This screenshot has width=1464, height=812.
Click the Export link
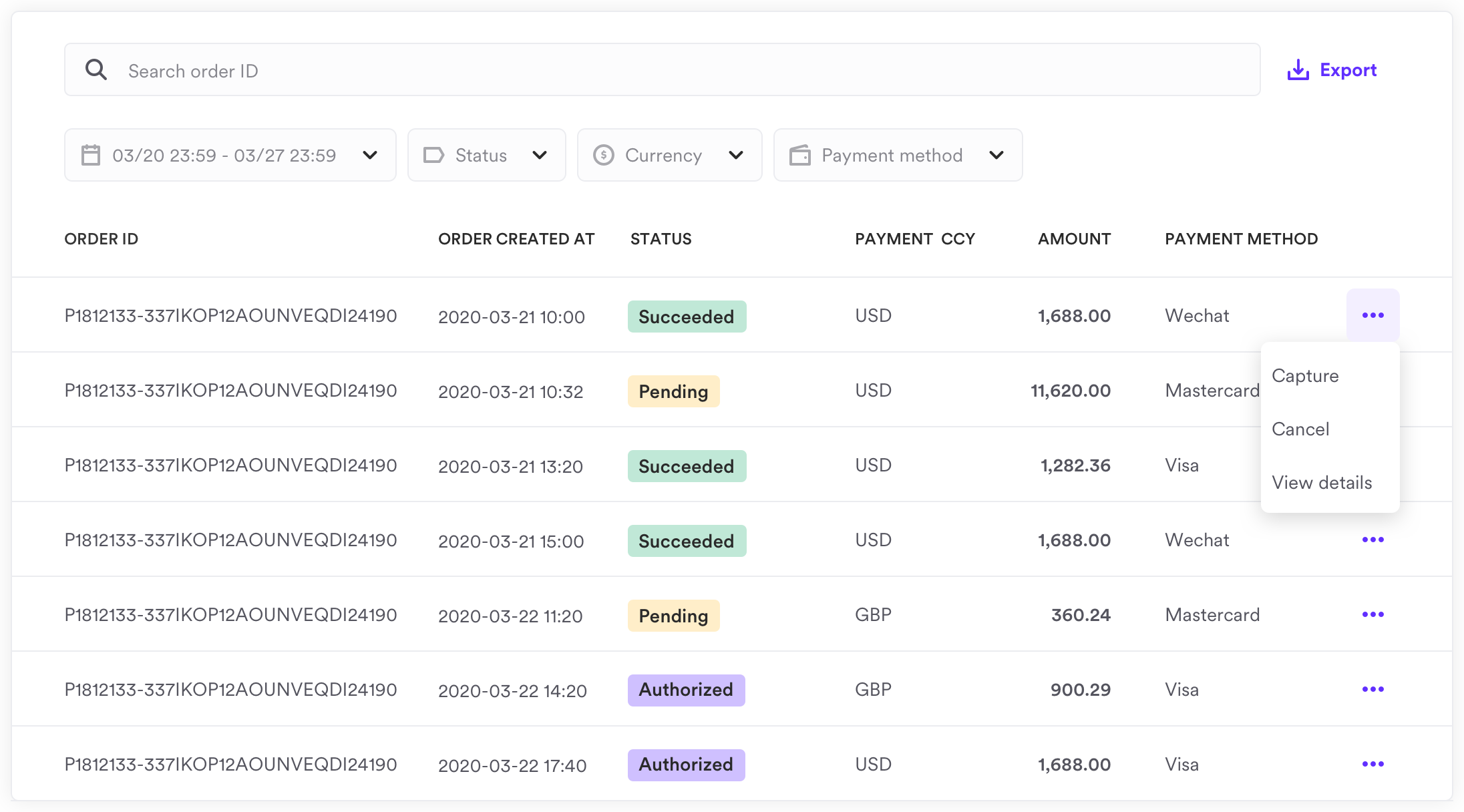(1348, 70)
